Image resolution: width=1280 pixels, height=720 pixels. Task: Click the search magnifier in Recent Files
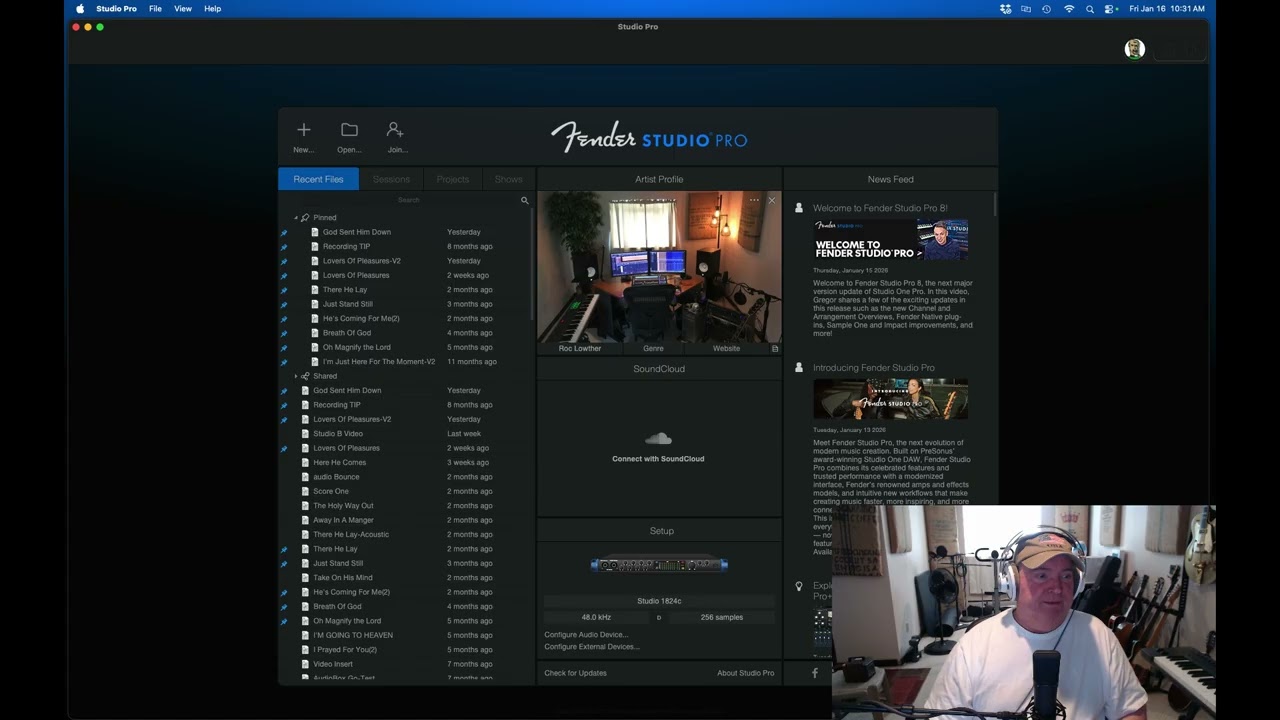[524, 200]
